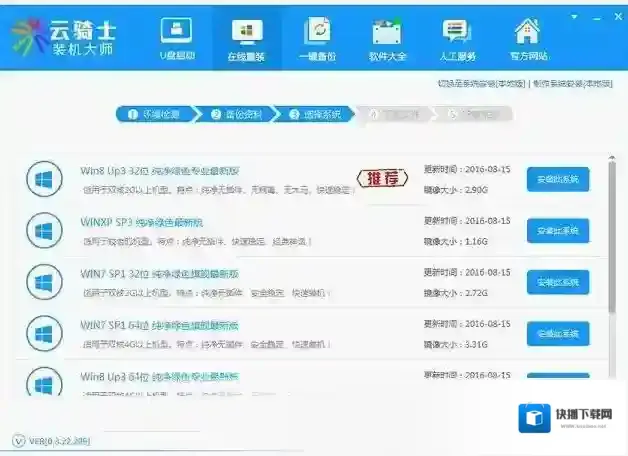Select the WIN7 SP1 32位 system title
Viewport: 628px width, 456px height.
pos(159,274)
